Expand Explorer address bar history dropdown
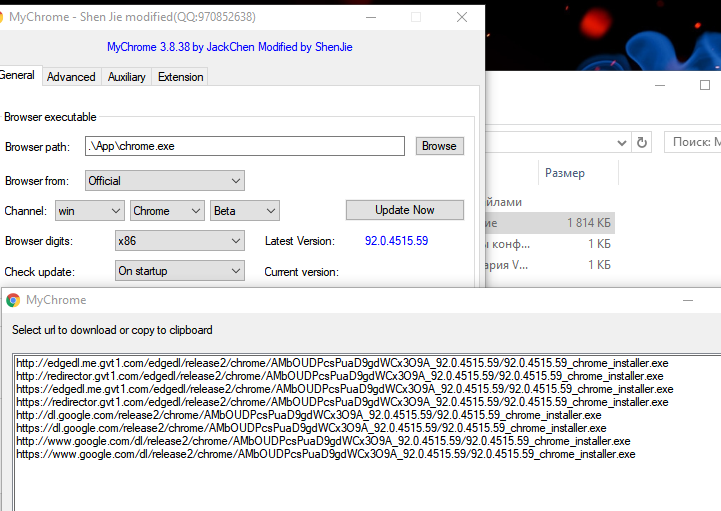Viewport: 721px width, 511px height. click(622, 143)
